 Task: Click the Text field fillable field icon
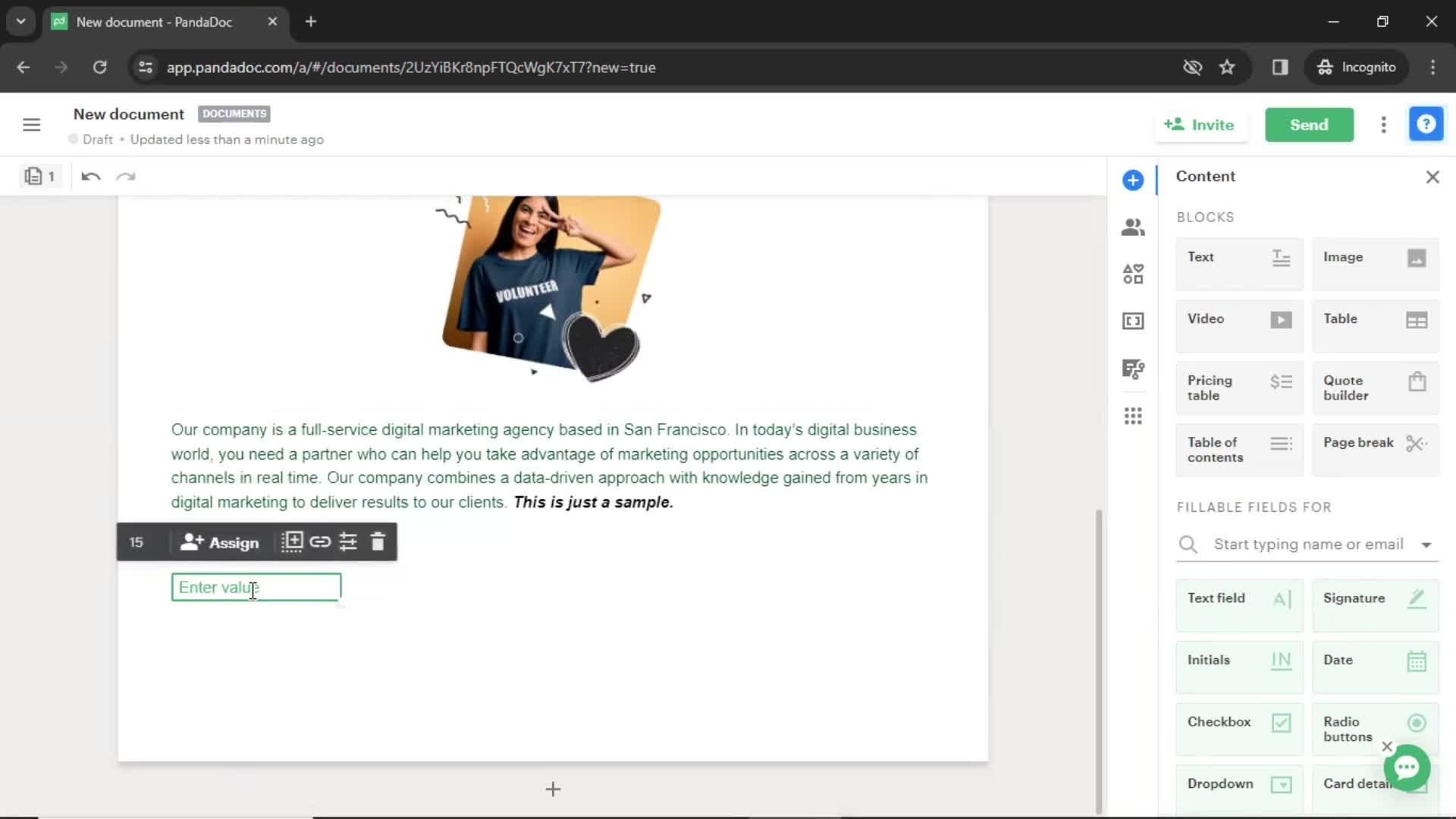1281,598
